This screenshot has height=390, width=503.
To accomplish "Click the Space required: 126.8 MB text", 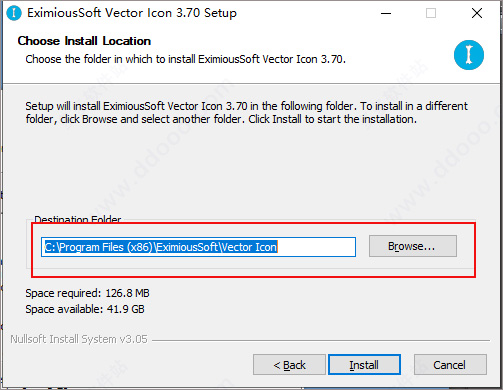I will 87,293.
